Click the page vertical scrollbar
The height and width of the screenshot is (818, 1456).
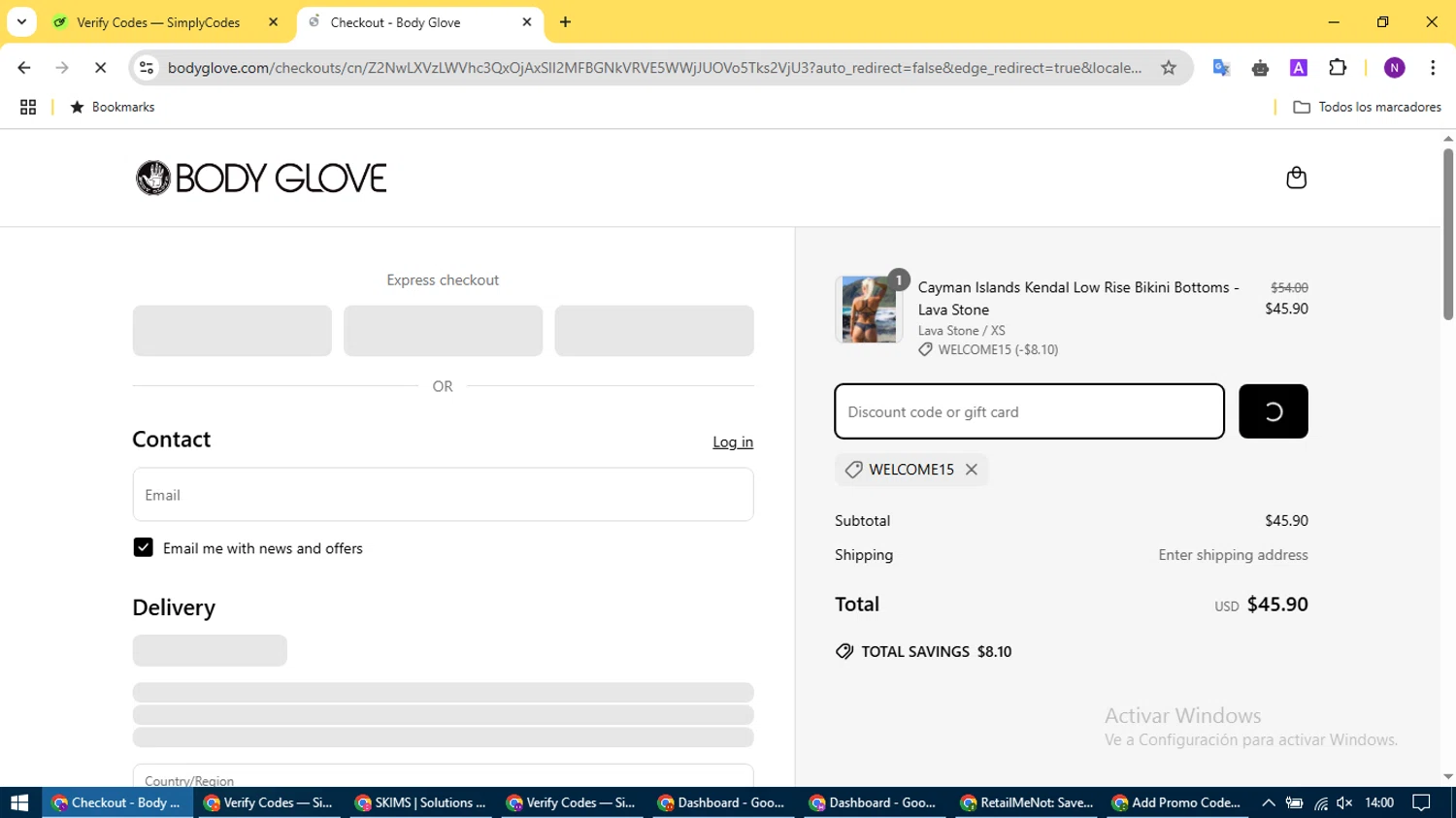(1448, 233)
